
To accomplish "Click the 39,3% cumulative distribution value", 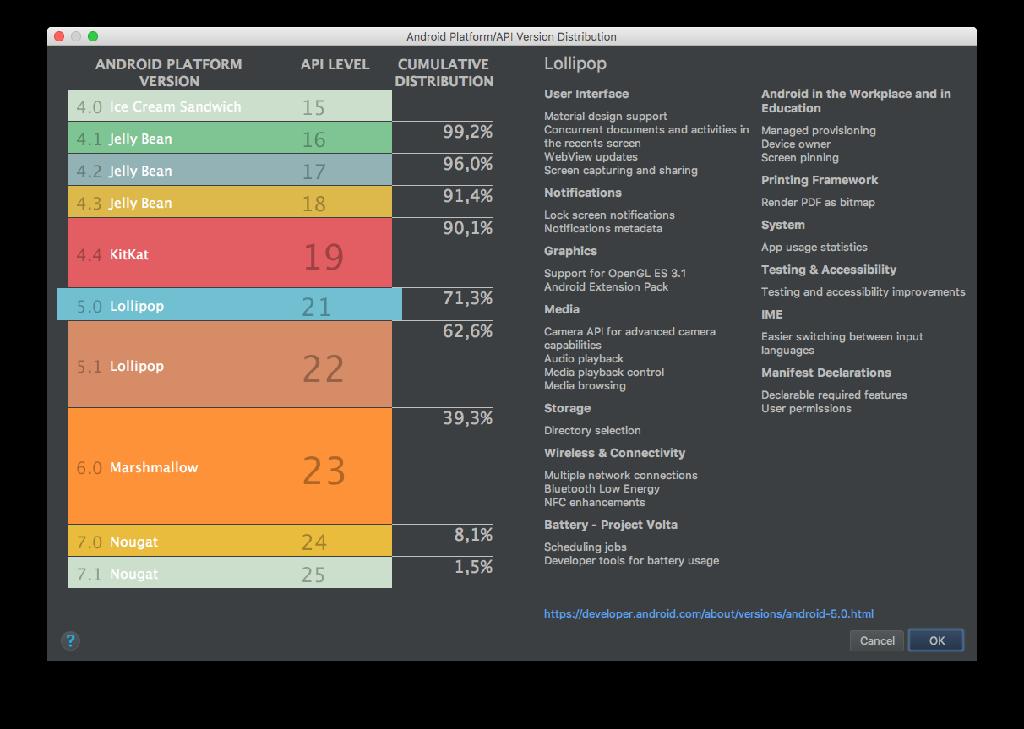I will pos(468,418).
